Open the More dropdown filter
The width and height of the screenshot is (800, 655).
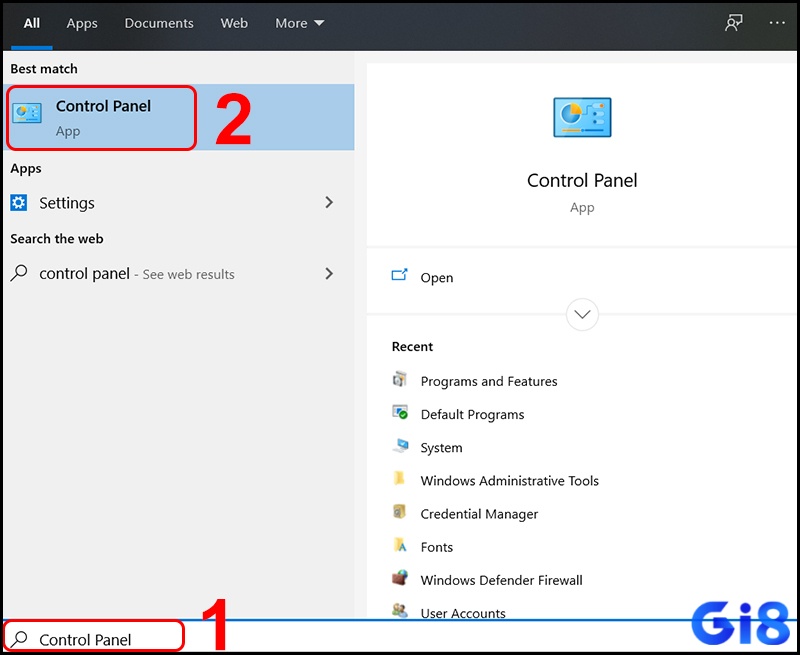pos(299,23)
